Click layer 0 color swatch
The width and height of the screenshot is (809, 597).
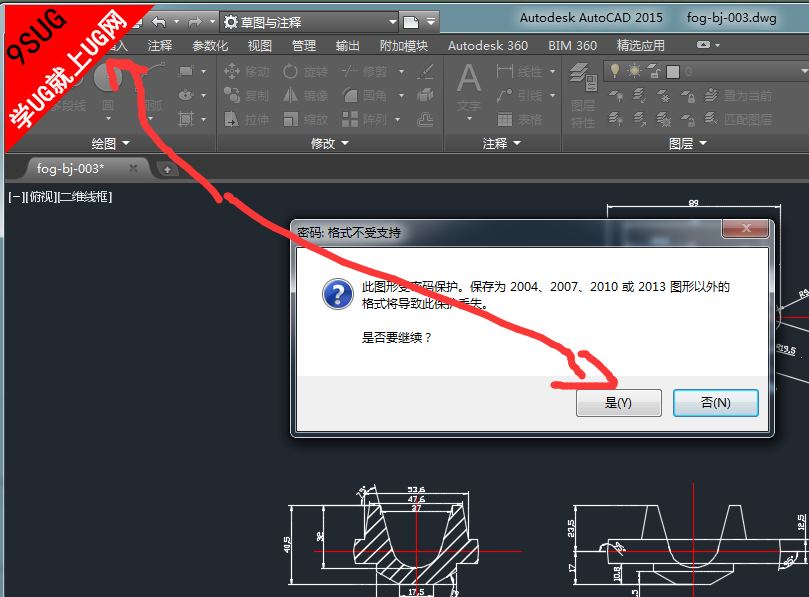(x=673, y=71)
